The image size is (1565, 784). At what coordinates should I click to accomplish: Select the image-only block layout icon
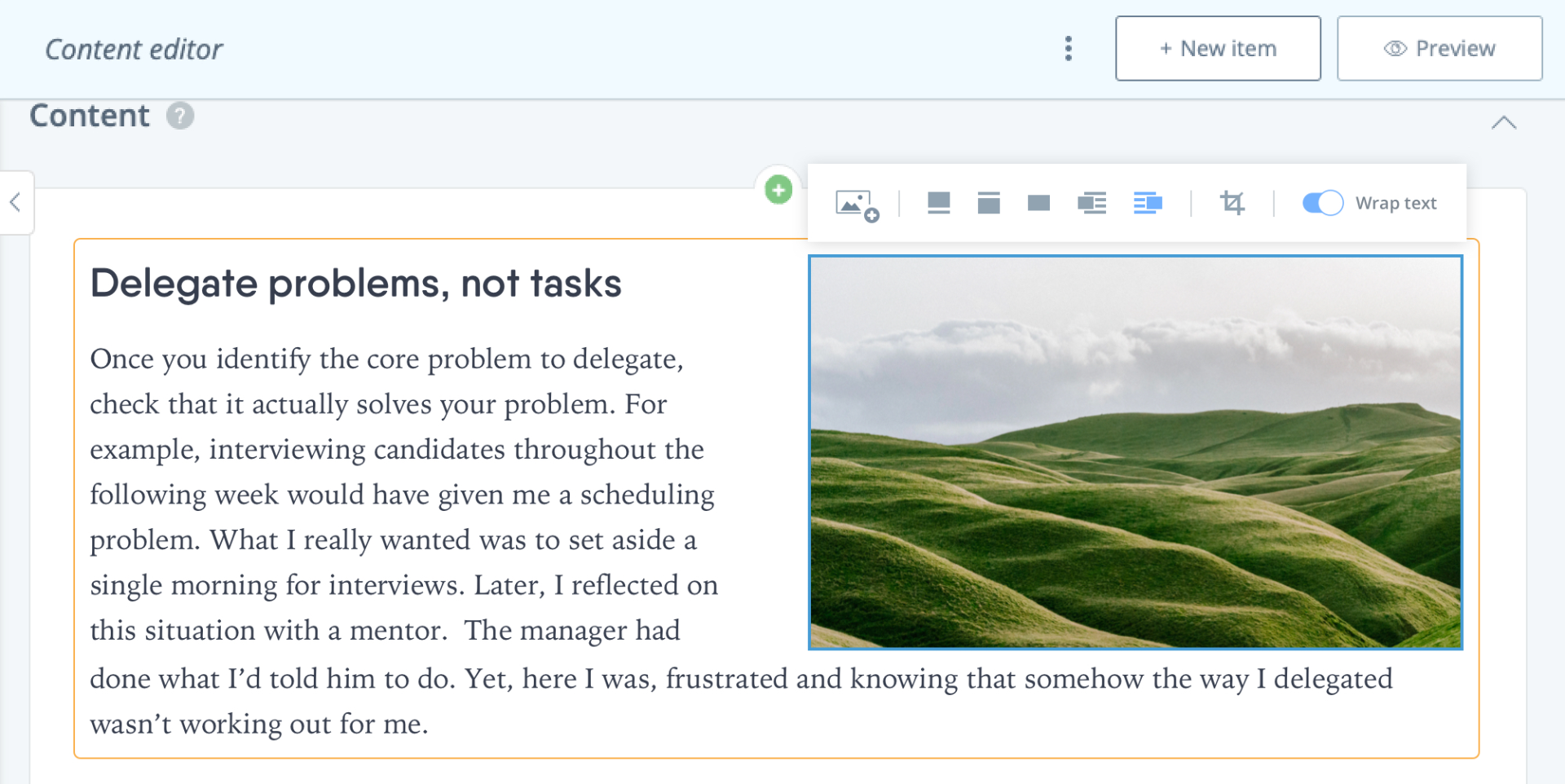click(1038, 203)
